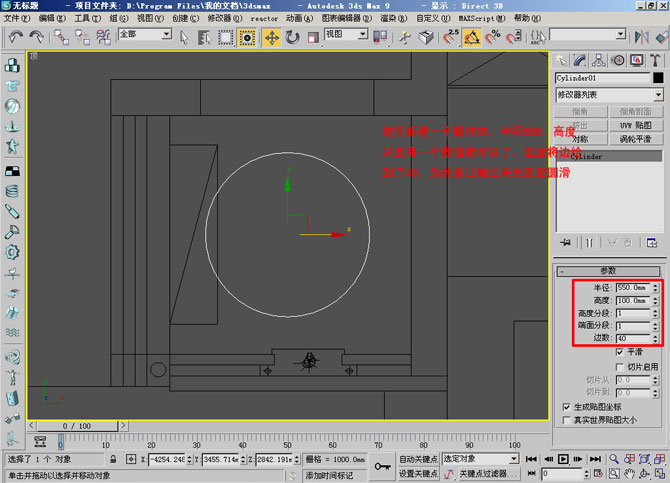Open the Utilities hammer panel tab
Viewport: 670px width, 483px height.
pyautogui.click(x=655, y=61)
